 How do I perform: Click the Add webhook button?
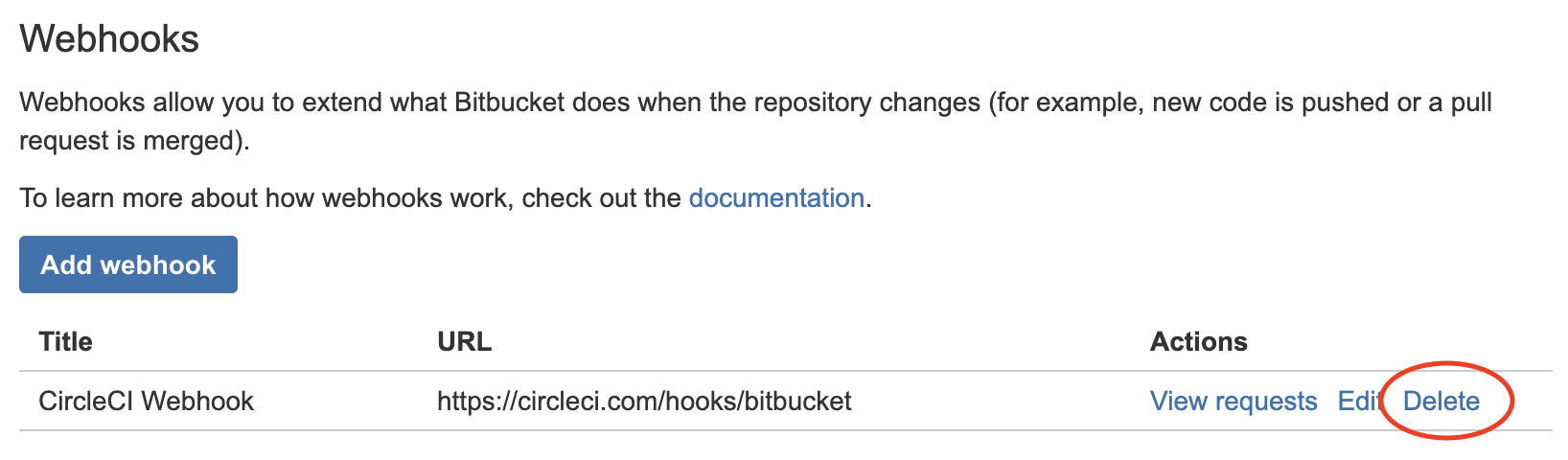tap(127, 264)
